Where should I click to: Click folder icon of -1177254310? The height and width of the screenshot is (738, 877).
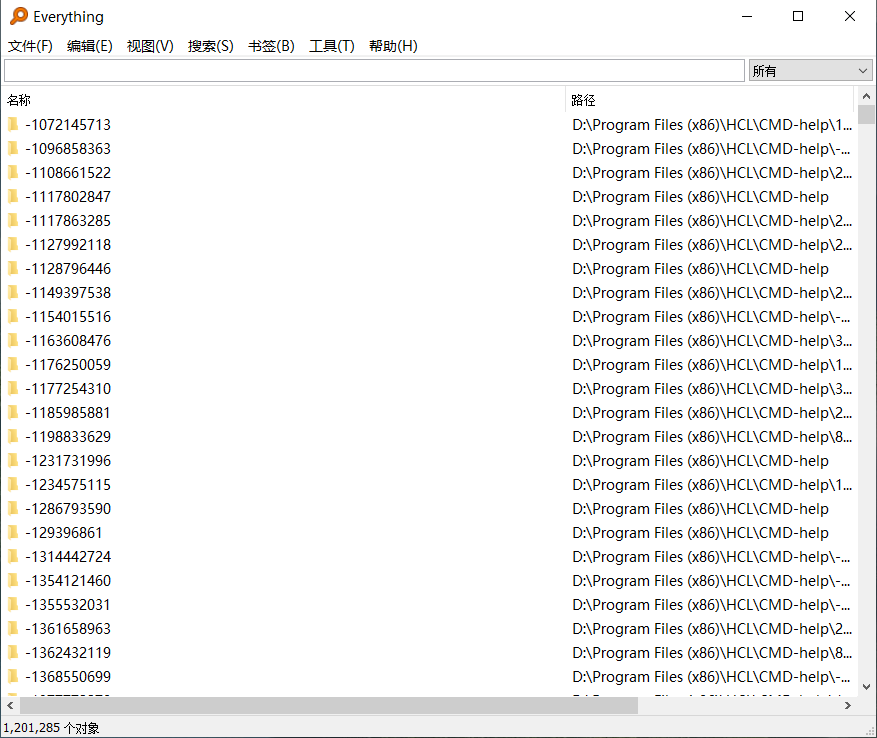pyautogui.click(x=13, y=388)
